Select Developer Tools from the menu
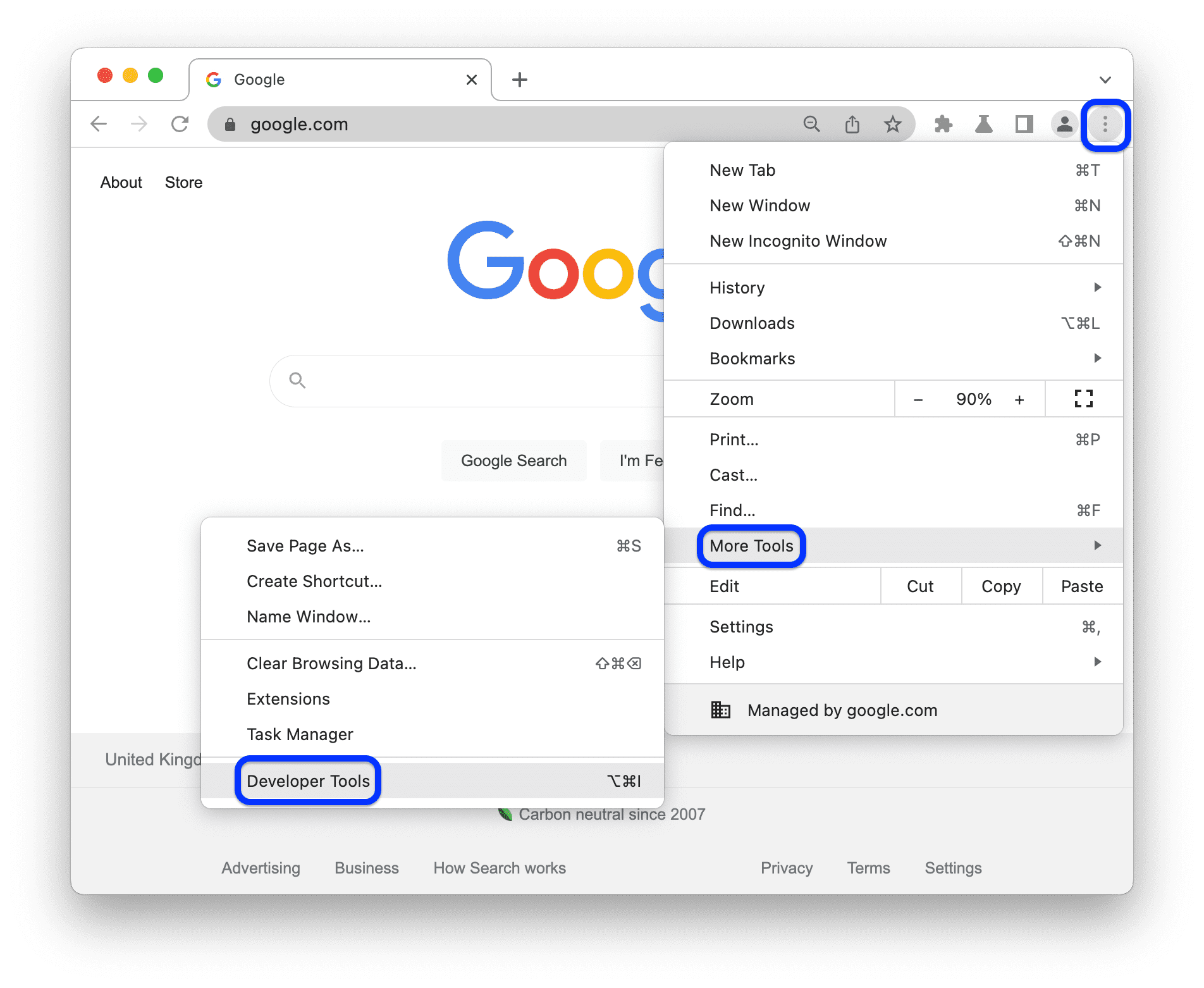The height and width of the screenshot is (988, 1204). pyautogui.click(x=308, y=781)
